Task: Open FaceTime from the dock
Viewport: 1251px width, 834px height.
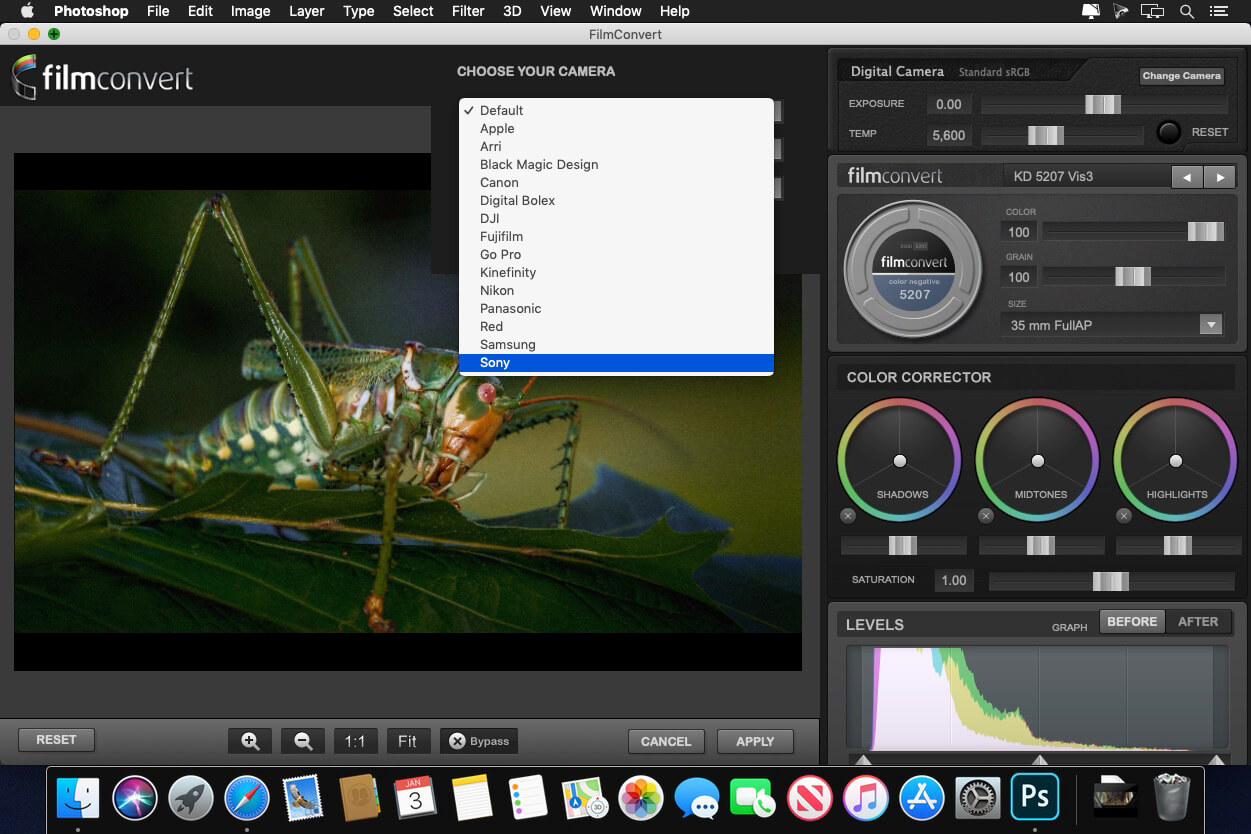Action: (753, 798)
